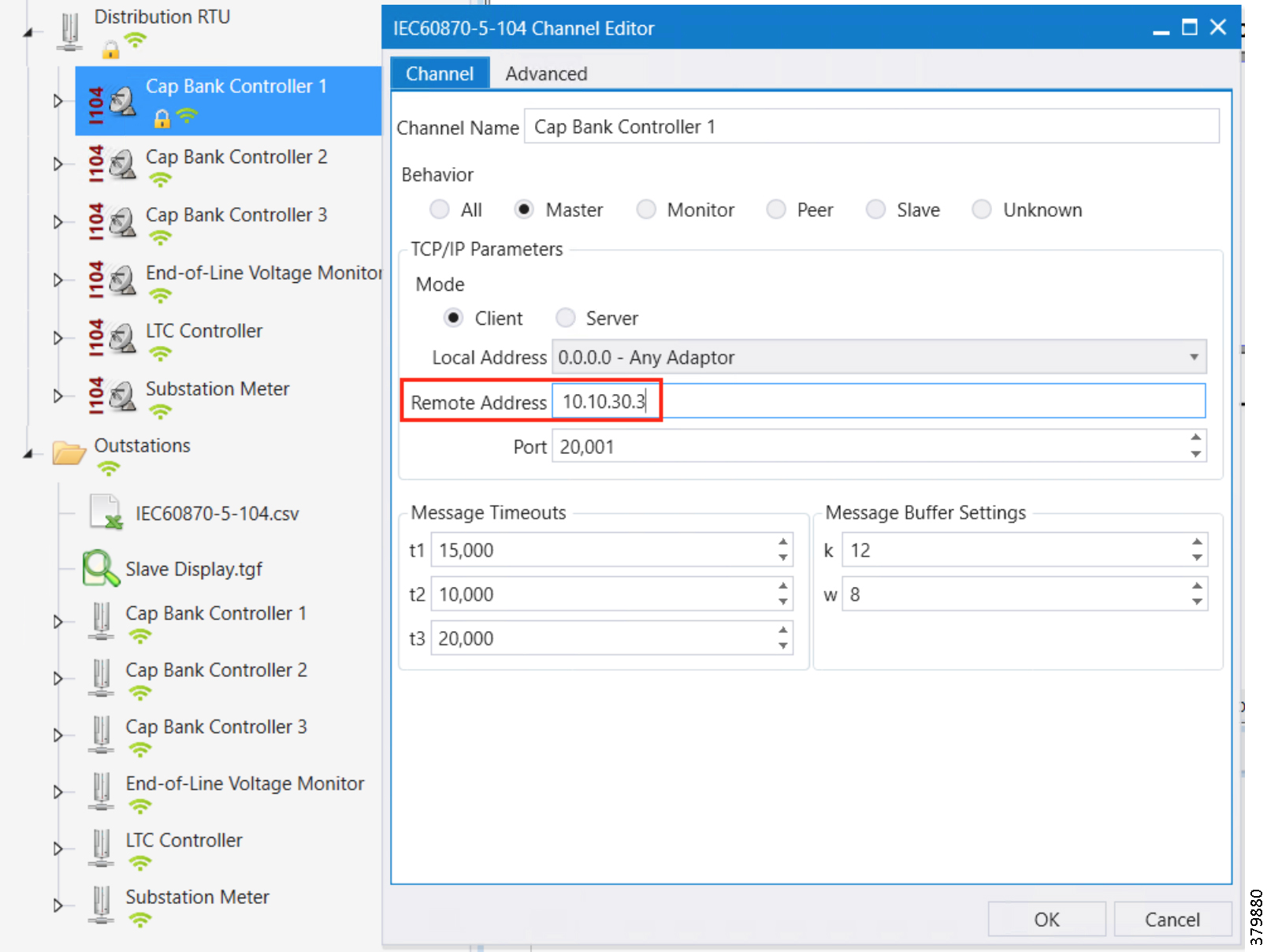Click the Slave Display.tgf magnifier icon
Image resolution: width=1267 pixels, height=952 pixels.
pyautogui.click(x=101, y=567)
